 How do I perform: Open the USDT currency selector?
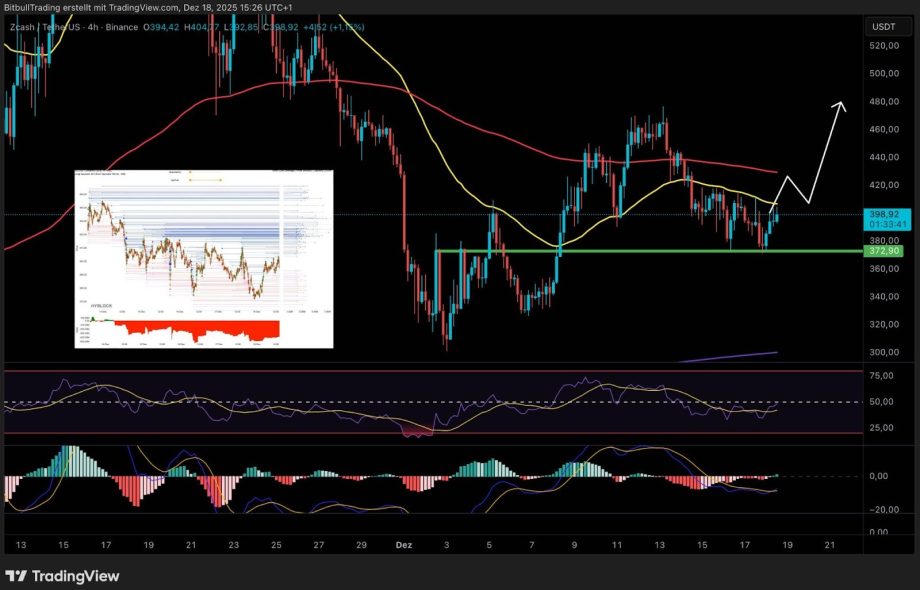(883, 27)
